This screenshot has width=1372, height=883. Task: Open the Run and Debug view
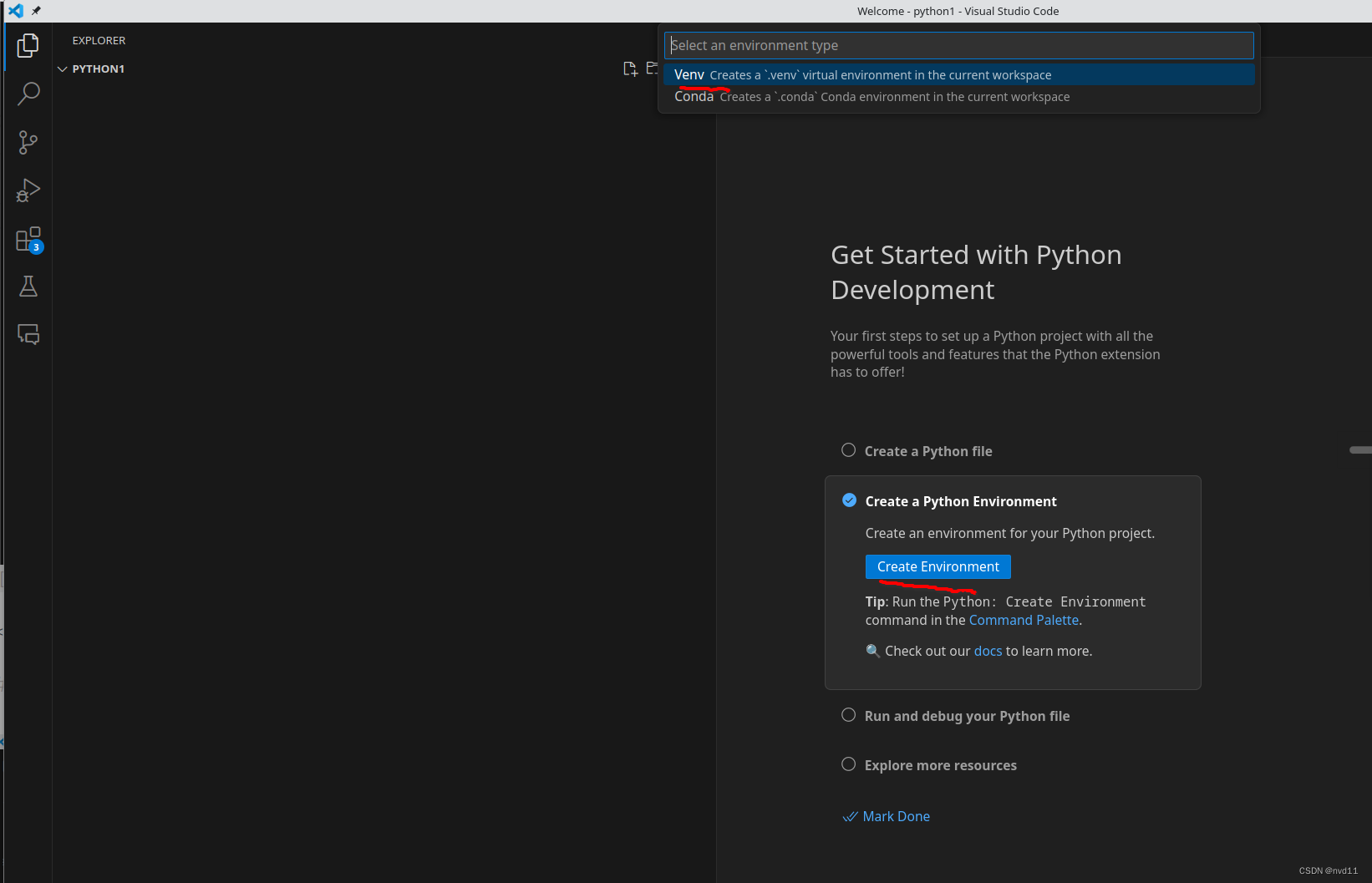[28, 190]
